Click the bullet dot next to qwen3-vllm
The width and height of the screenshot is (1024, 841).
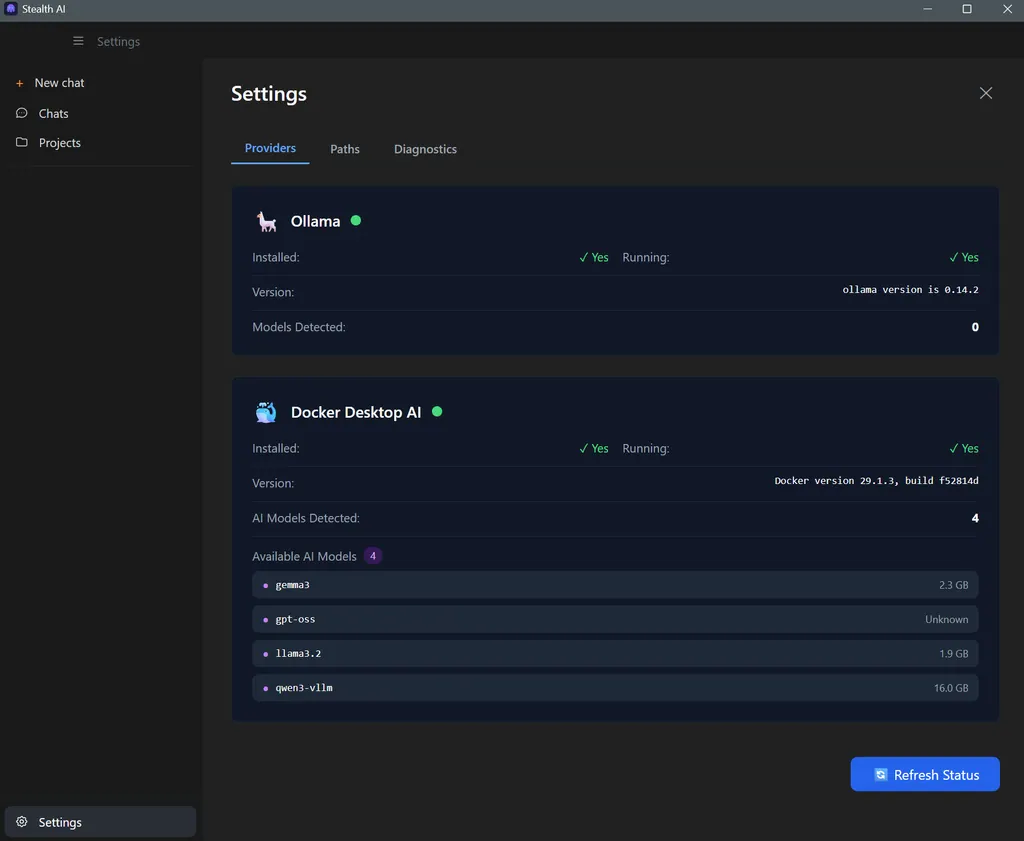265,688
